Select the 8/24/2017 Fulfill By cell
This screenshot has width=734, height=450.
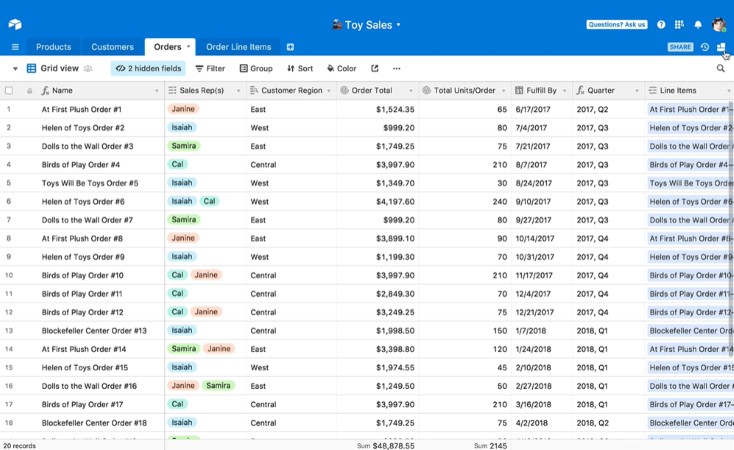click(x=542, y=183)
